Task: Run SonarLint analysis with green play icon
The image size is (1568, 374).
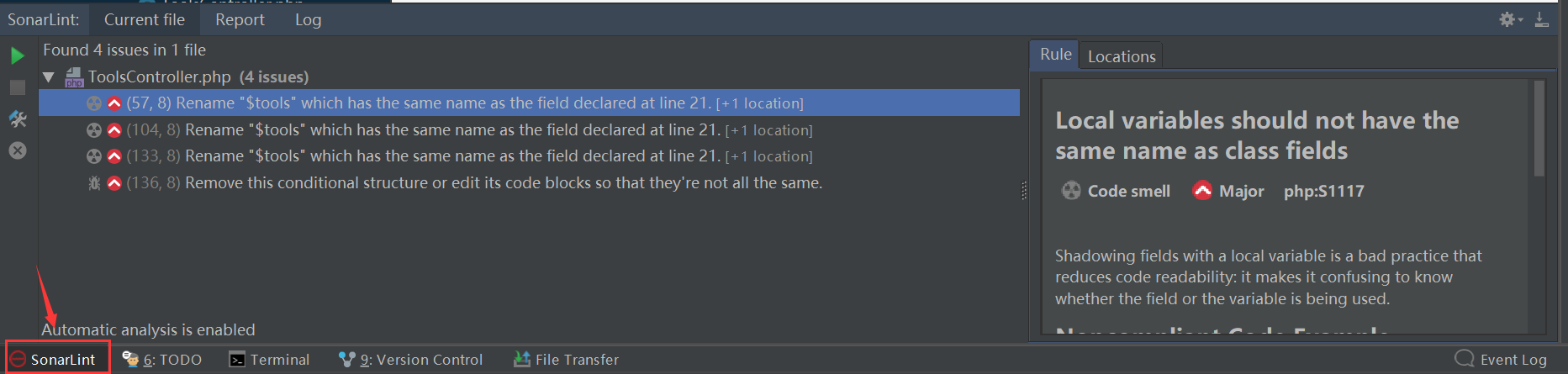Action: coord(17,56)
